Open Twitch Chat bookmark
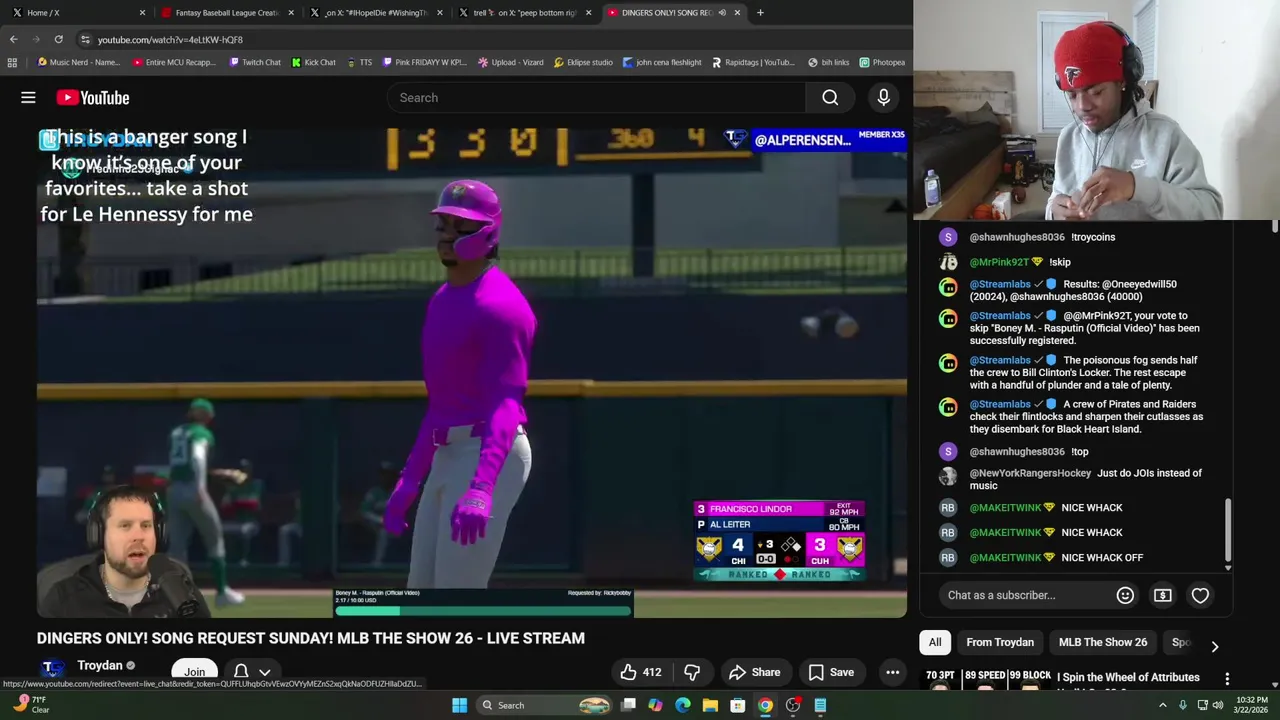Screen dimensions: 1280x720 [x=254, y=62]
